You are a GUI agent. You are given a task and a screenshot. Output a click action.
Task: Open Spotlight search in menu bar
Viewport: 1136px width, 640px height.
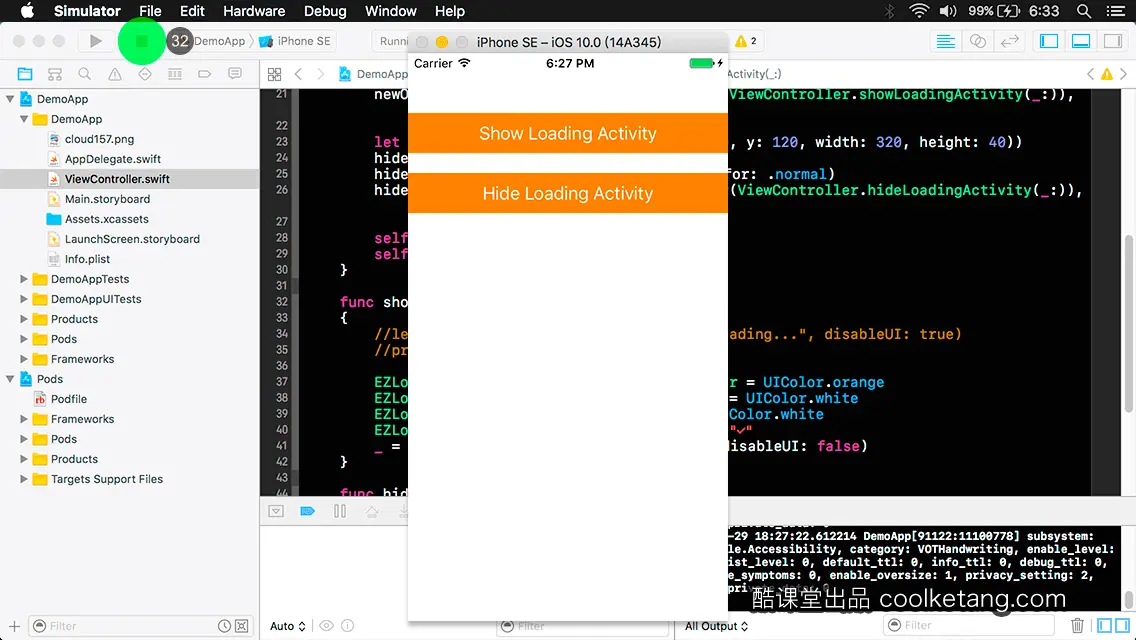click(1084, 11)
